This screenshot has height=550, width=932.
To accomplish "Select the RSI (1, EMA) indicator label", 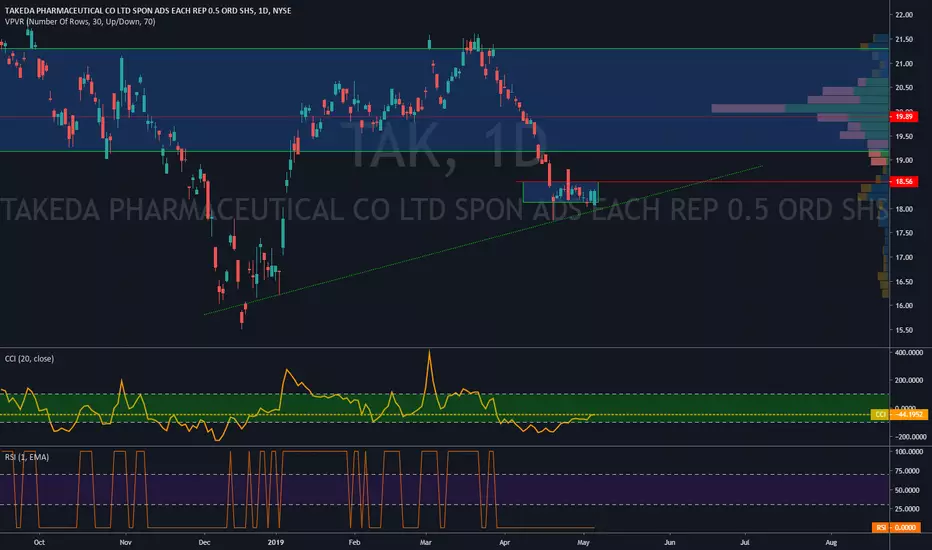I will [x=27, y=457].
